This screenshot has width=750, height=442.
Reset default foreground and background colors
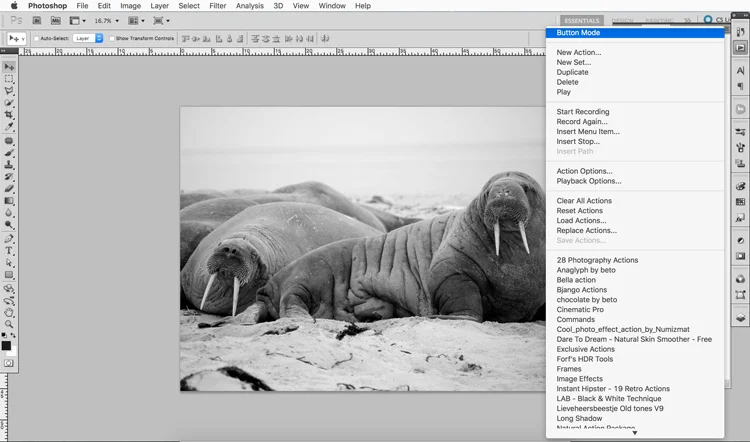(4, 335)
